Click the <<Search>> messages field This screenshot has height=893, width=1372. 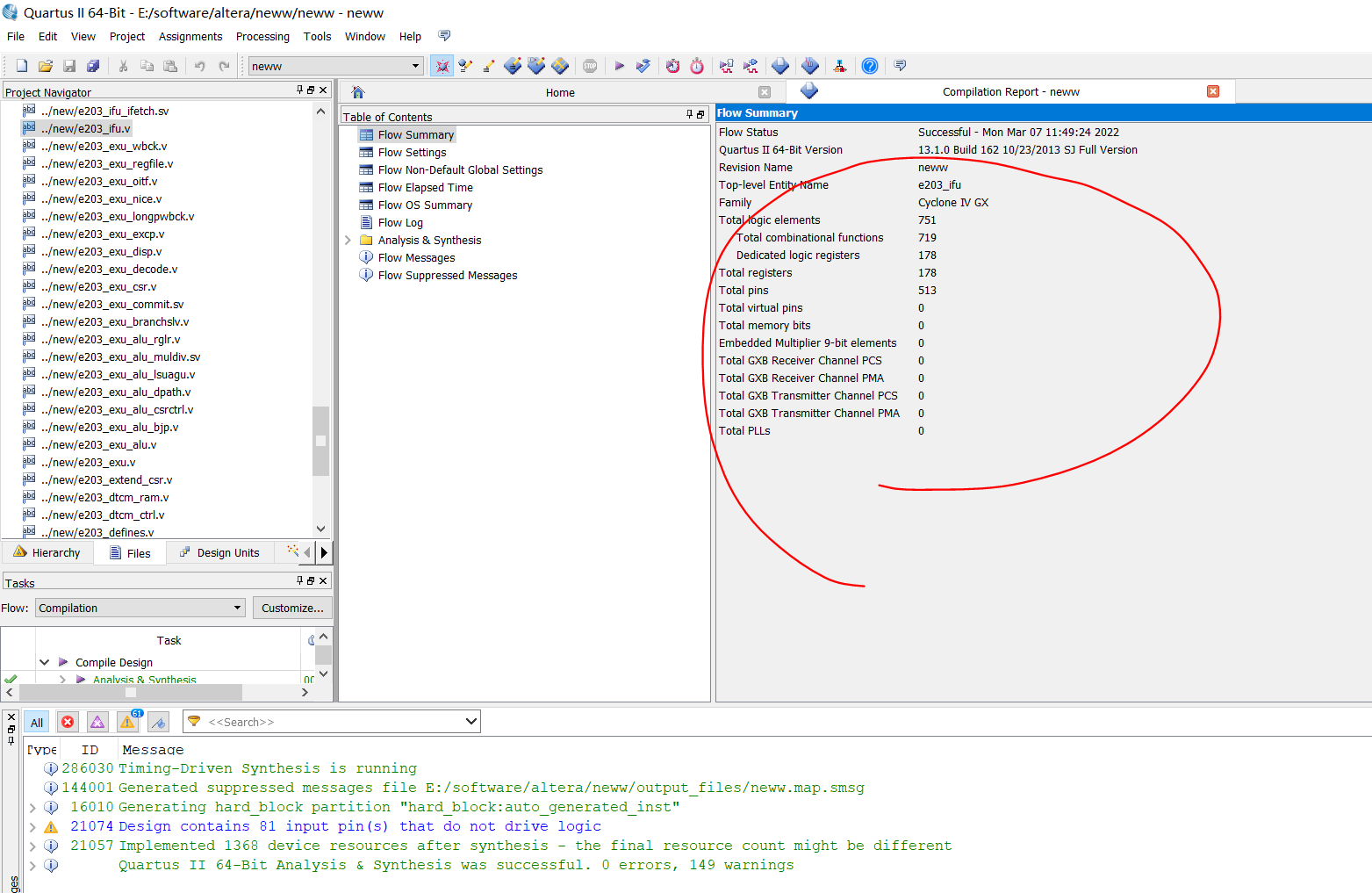332,722
